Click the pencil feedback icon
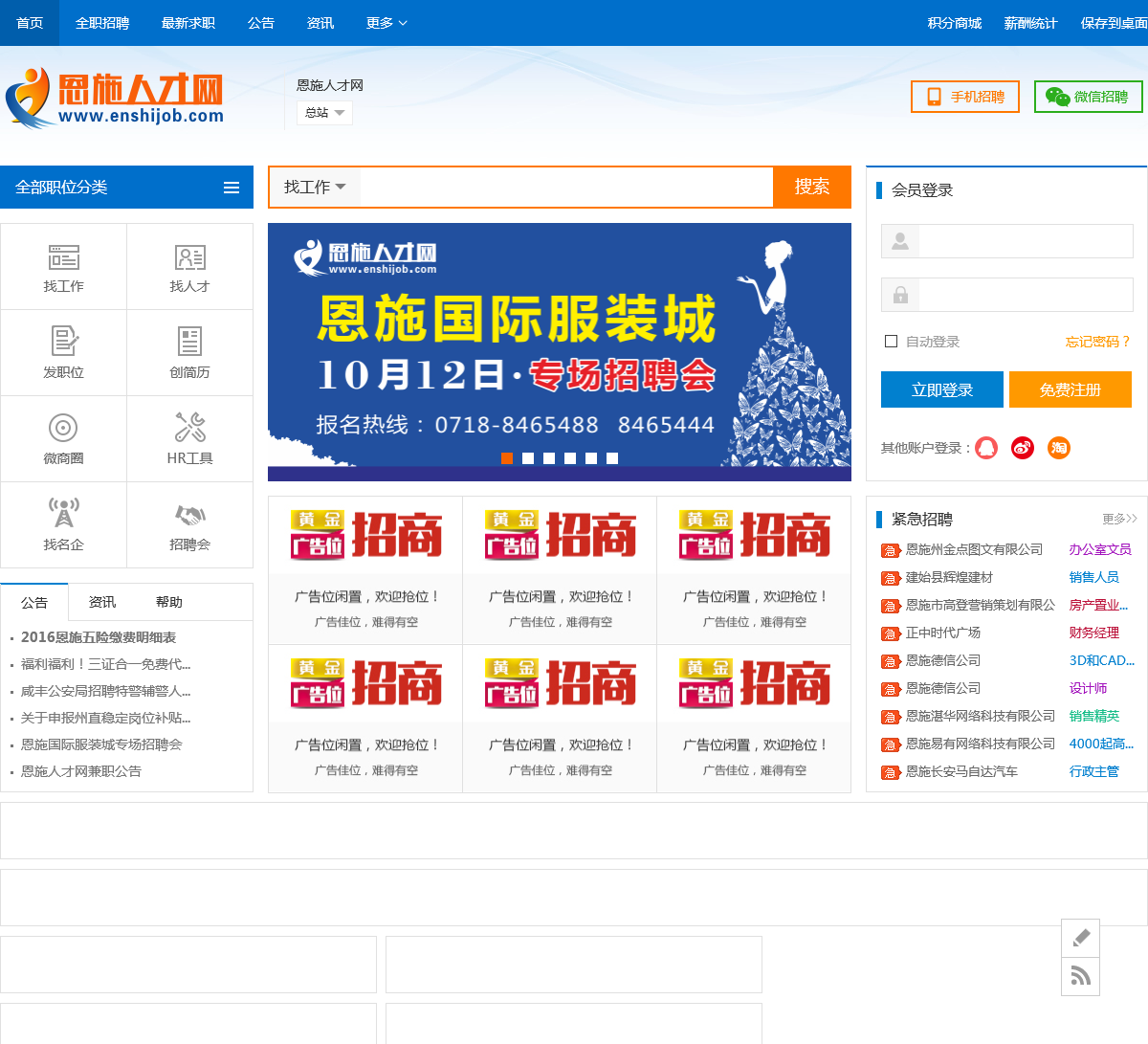 1081,938
